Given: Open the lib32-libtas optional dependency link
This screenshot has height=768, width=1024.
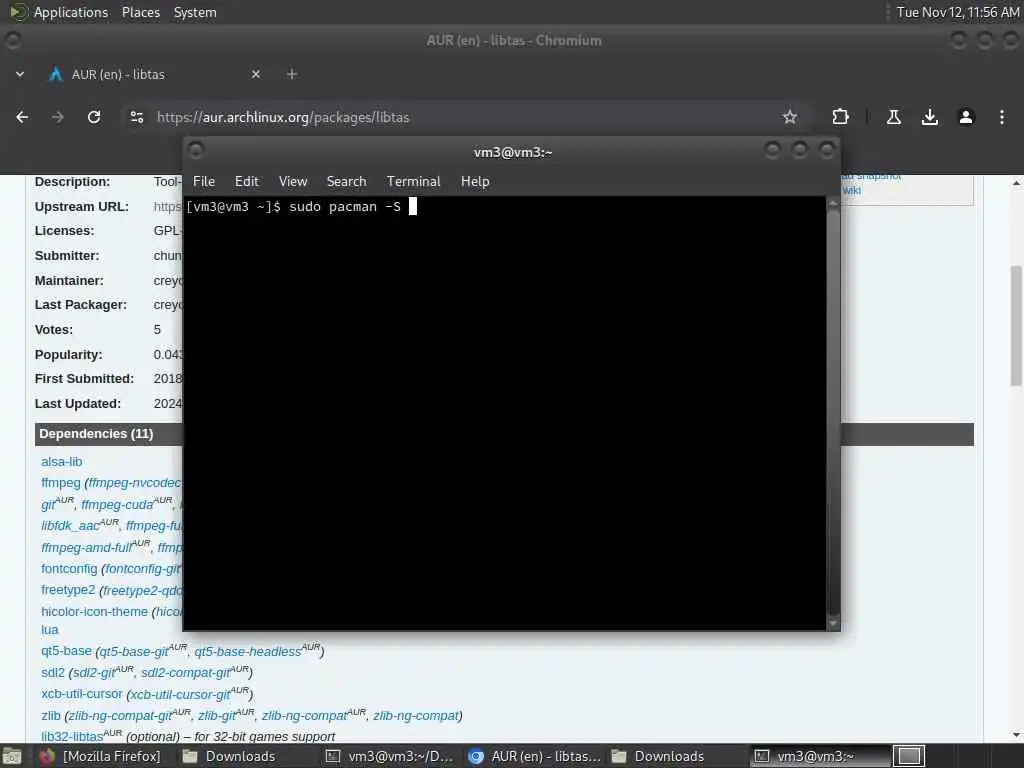Looking at the screenshot, I should coord(72,737).
